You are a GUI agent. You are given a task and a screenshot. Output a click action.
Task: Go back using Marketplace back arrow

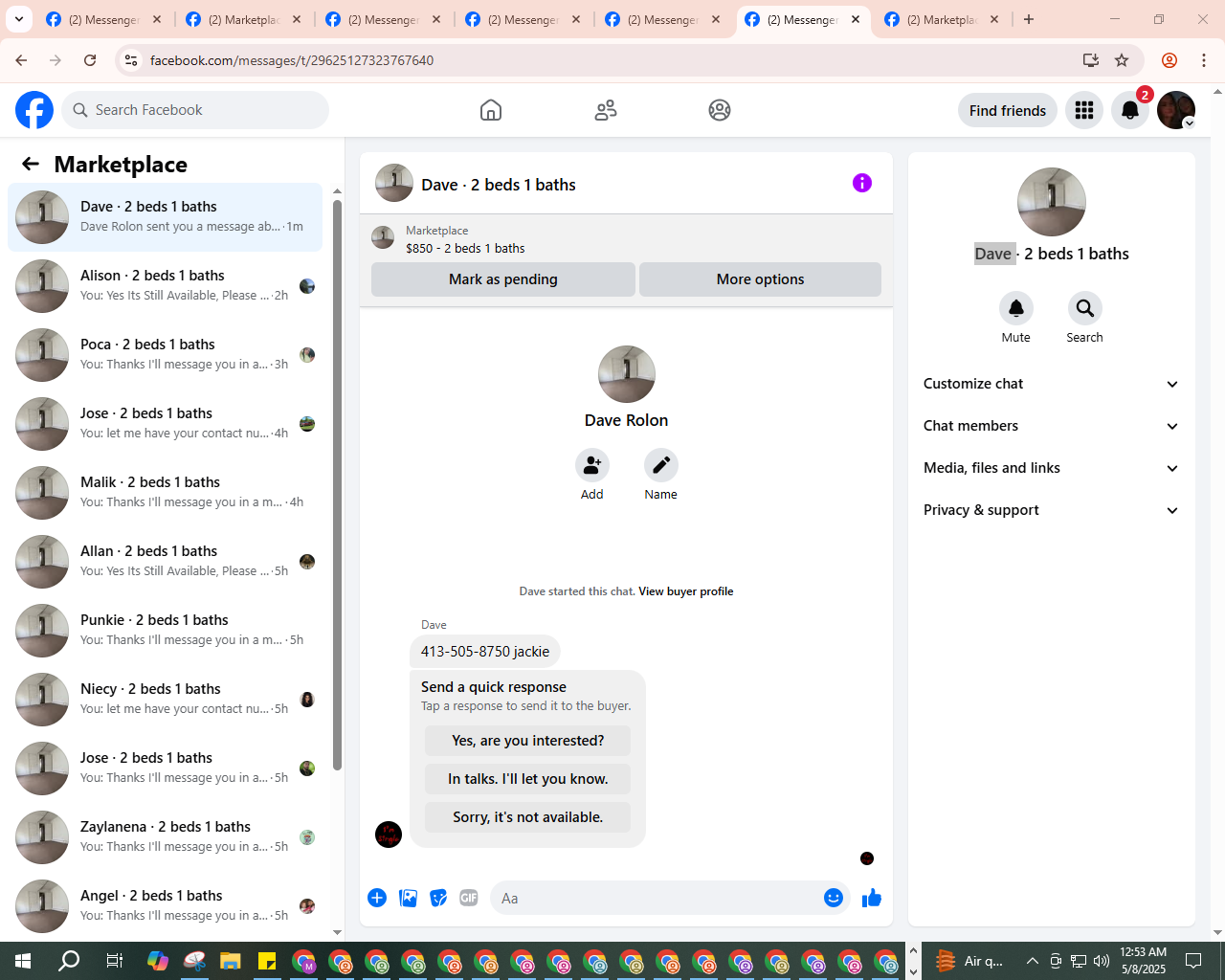(31, 164)
